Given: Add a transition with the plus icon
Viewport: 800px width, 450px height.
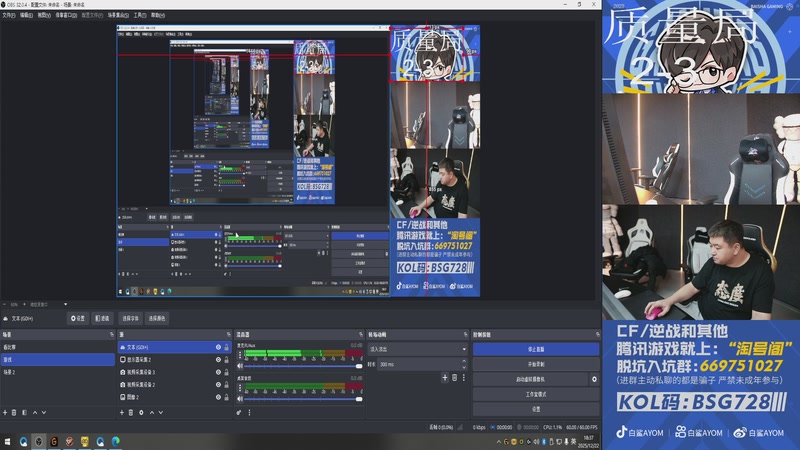Looking at the screenshot, I should [x=444, y=378].
